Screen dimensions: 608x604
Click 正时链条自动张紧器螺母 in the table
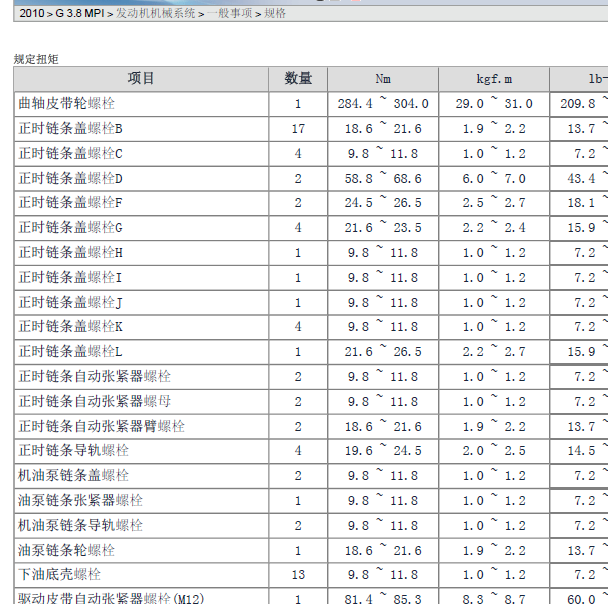tap(94, 402)
